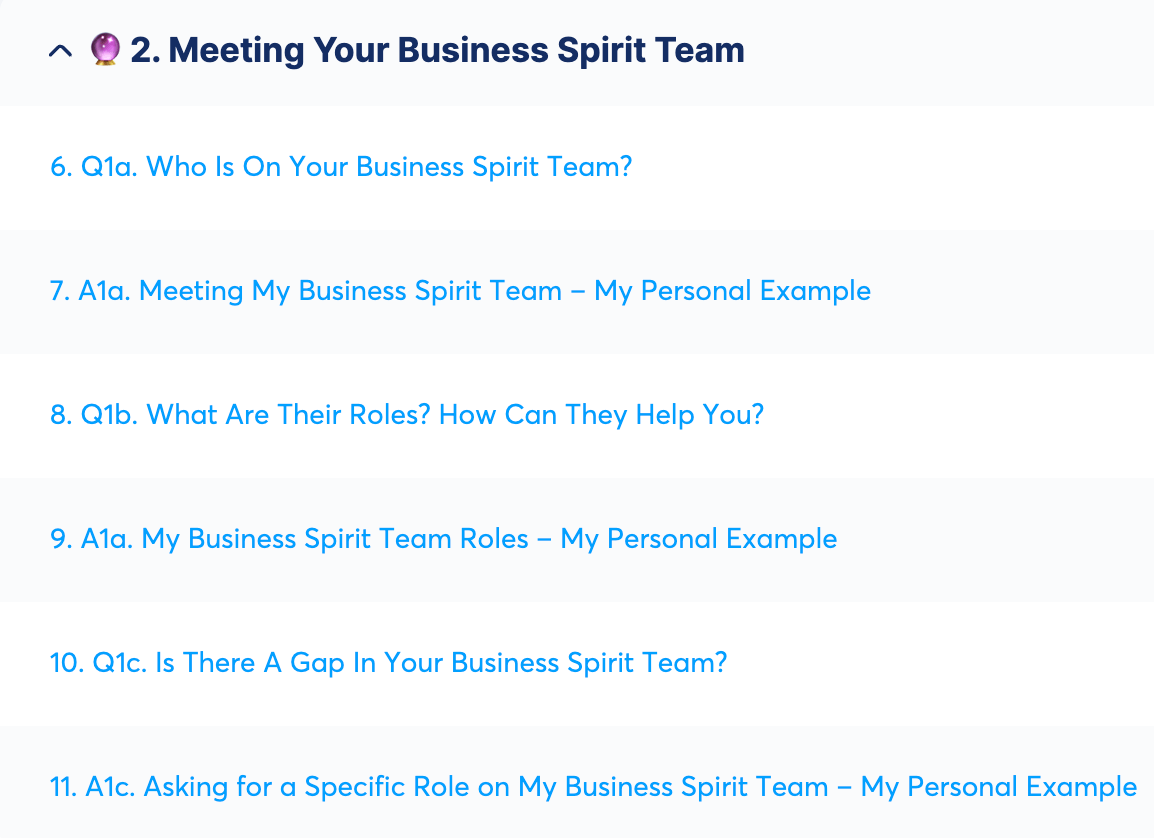The height and width of the screenshot is (838, 1154).
Task: Select the Q1c question lesson link
Action: (x=388, y=663)
